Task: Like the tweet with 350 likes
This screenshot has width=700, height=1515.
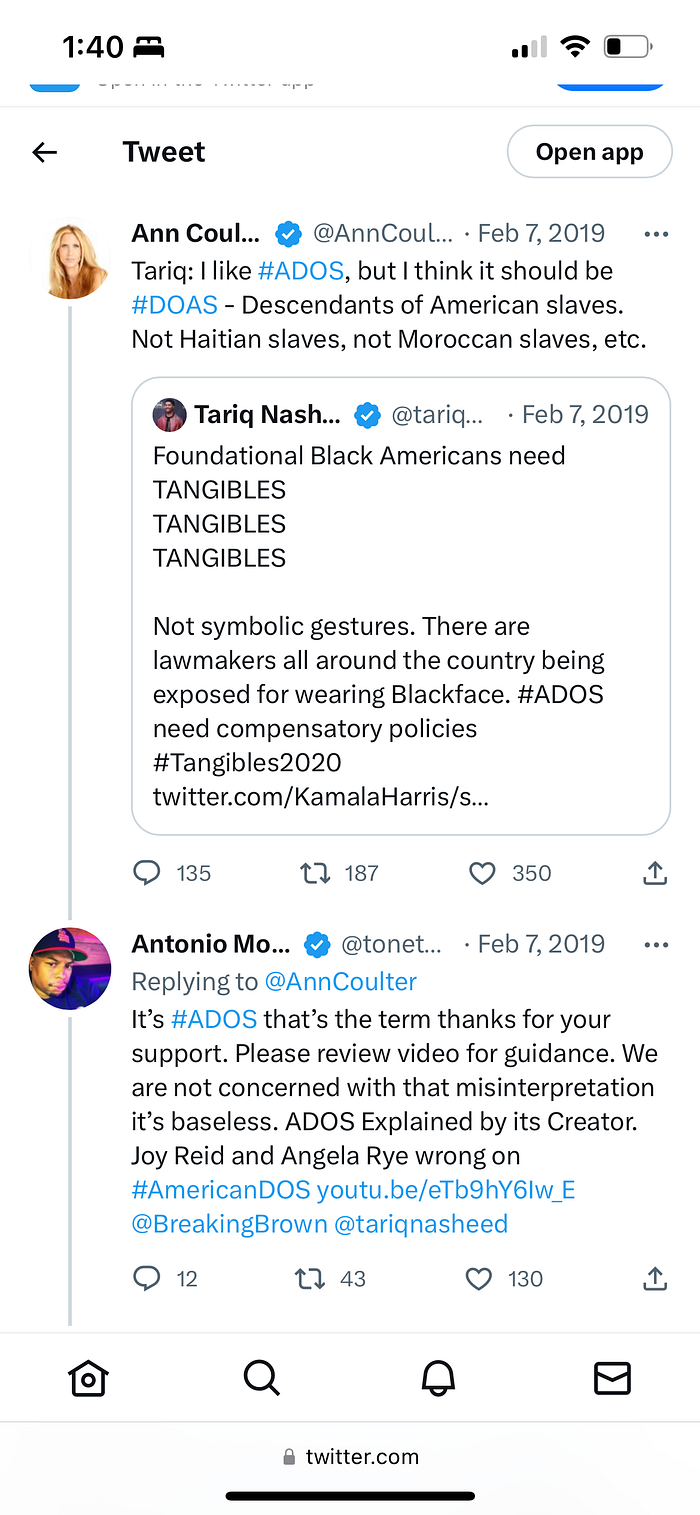Action: [482, 873]
